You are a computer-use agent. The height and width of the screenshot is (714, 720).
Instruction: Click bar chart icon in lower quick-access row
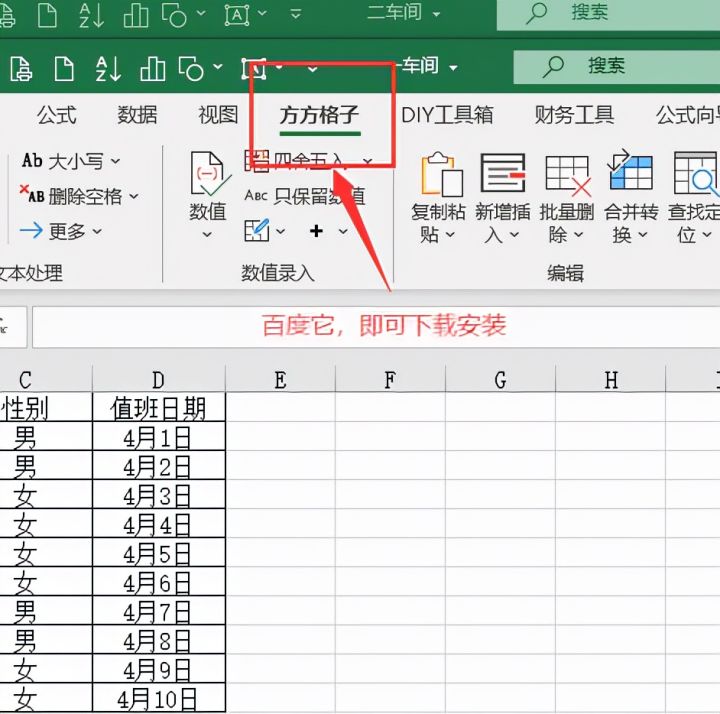[x=152, y=69]
